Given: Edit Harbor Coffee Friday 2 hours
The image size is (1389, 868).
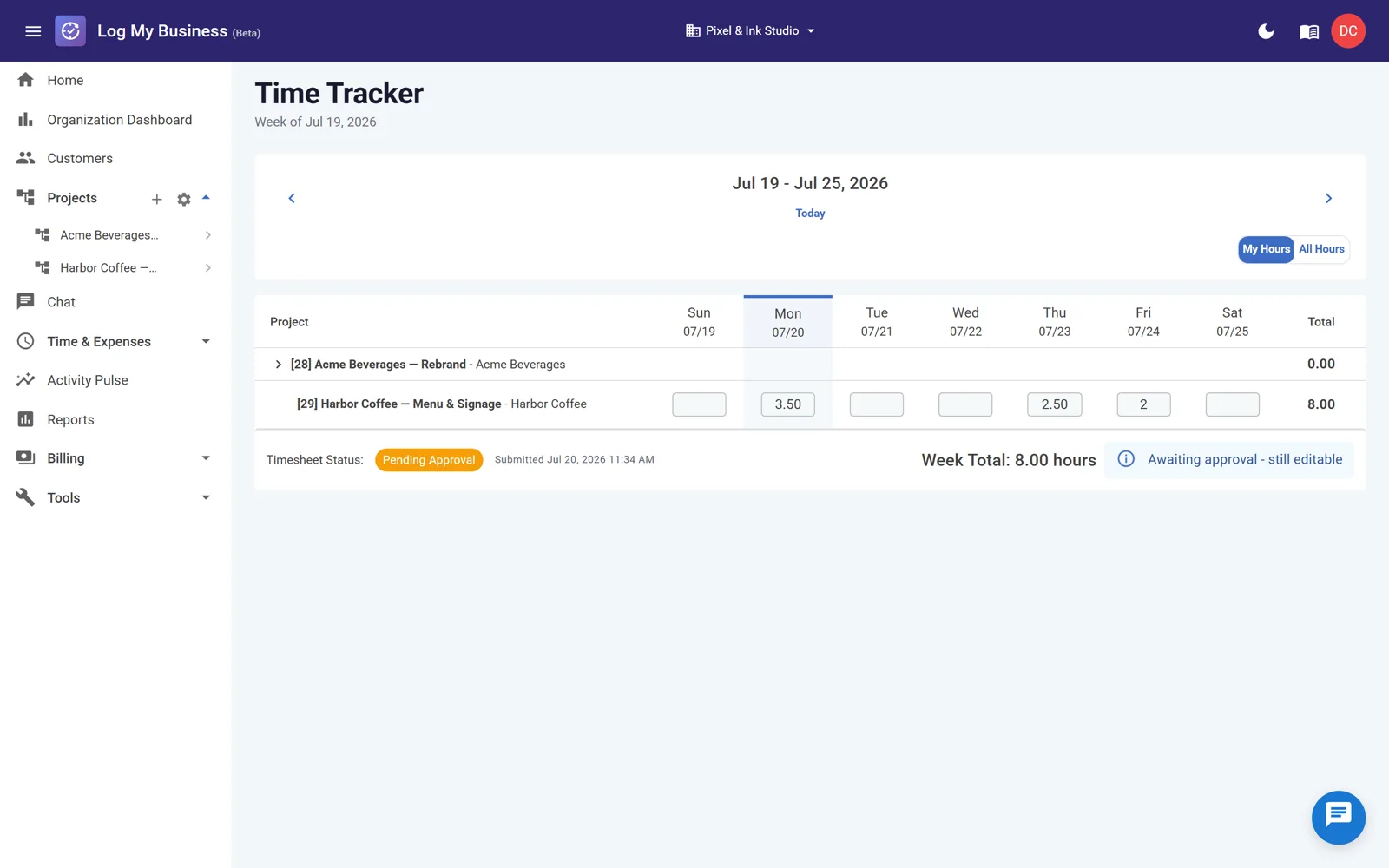Looking at the screenshot, I should 1143,404.
